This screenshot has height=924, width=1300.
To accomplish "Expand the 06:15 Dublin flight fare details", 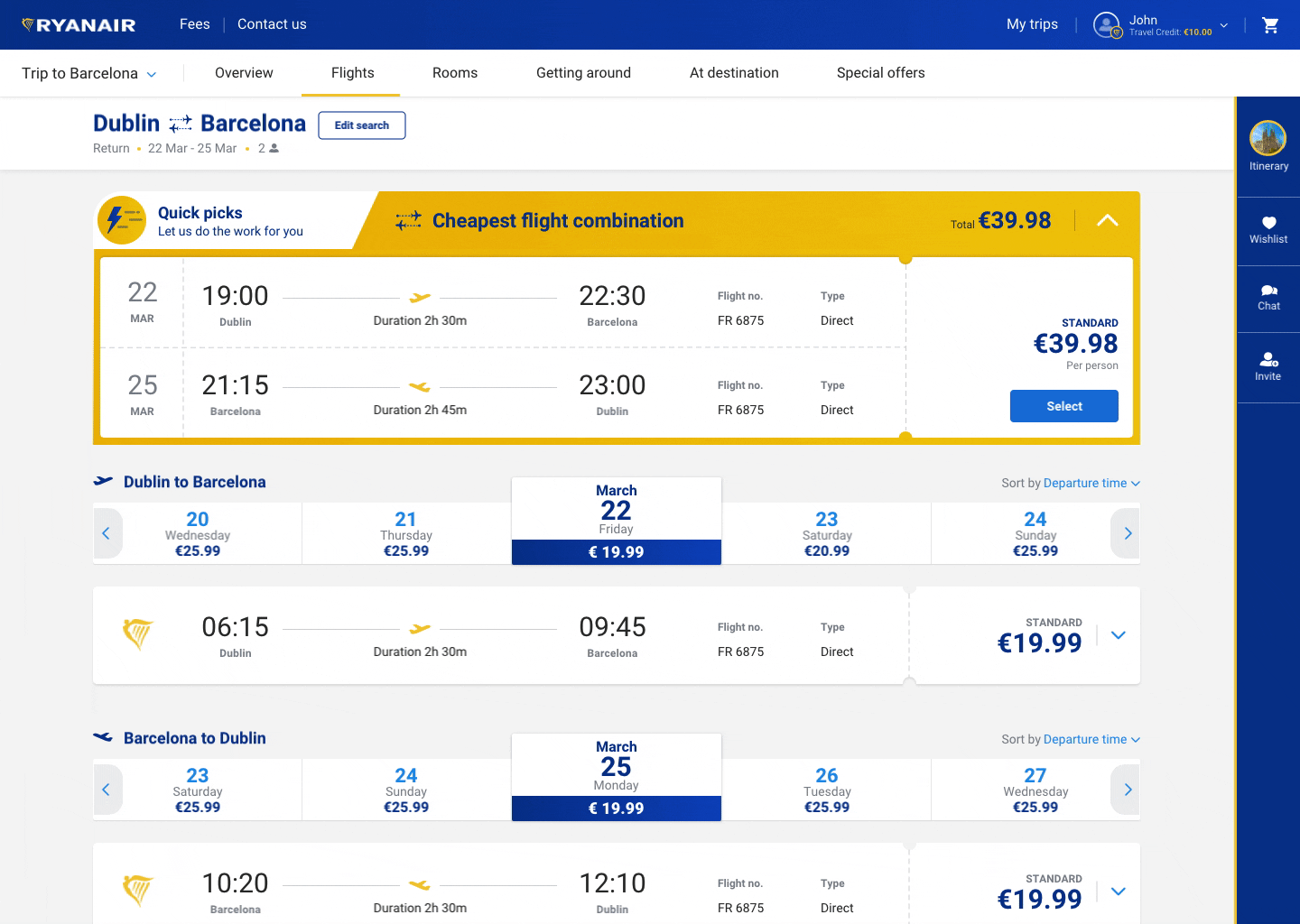I will (x=1118, y=635).
